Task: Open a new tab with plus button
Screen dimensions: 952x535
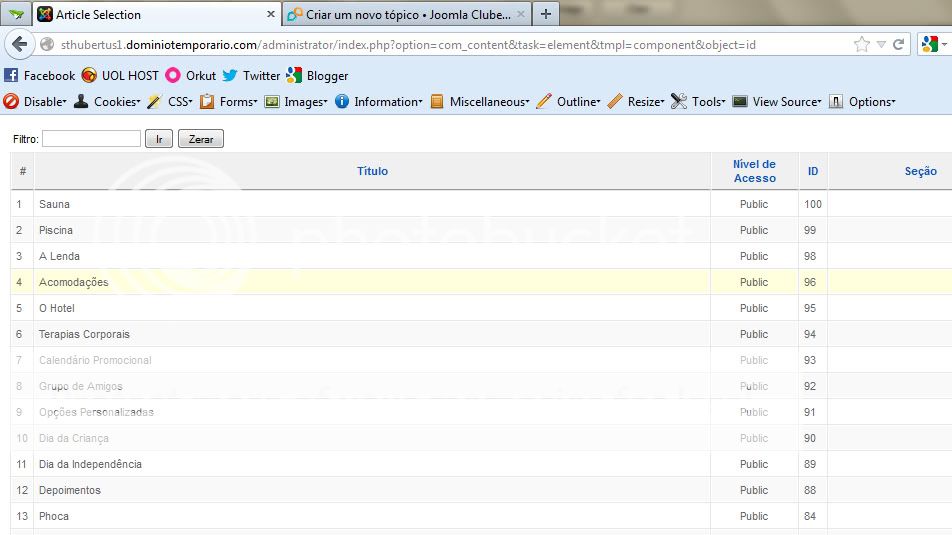Action: tap(545, 15)
